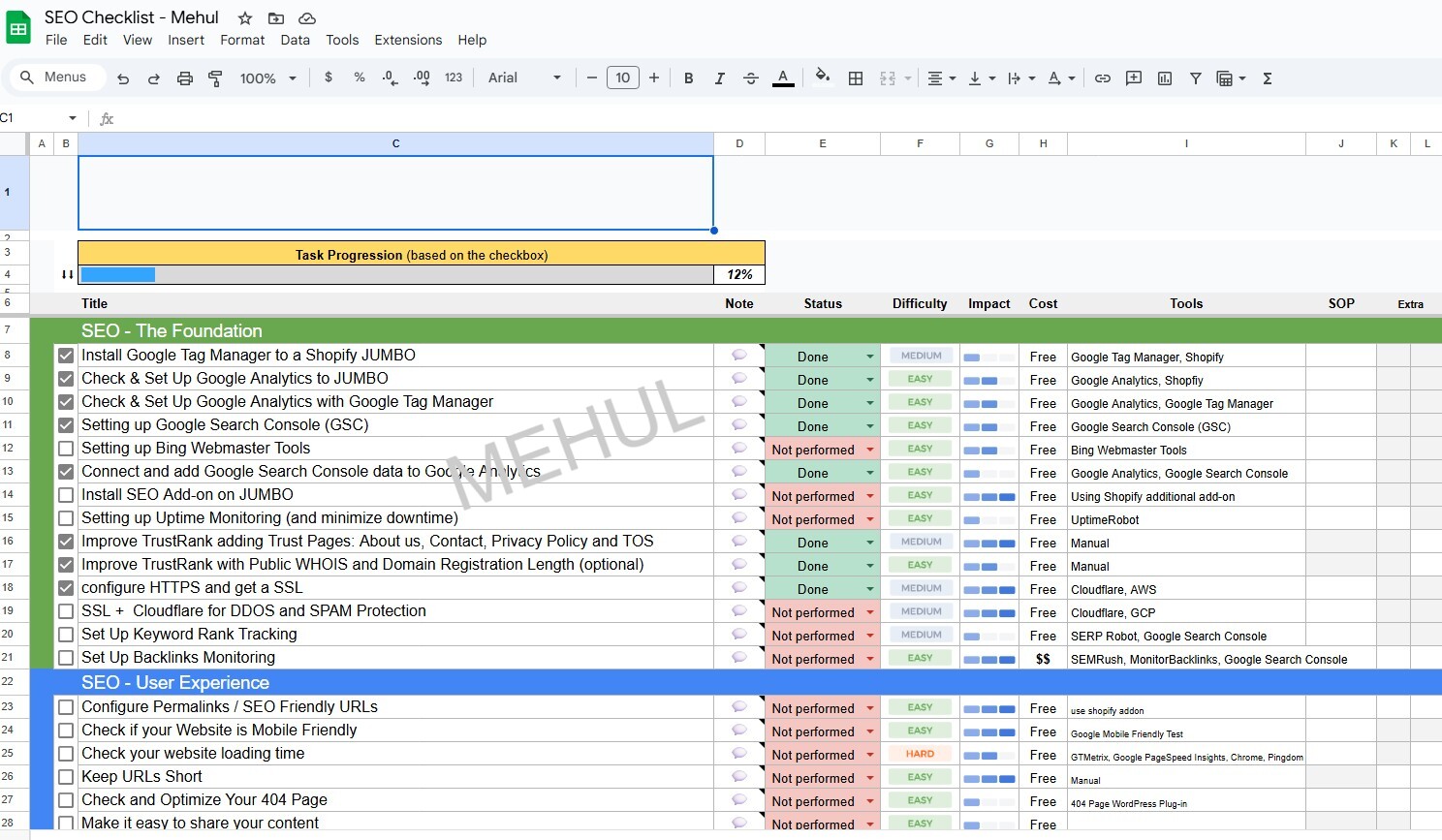Open the Arial font dropdown
The width and height of the screenshot is (1442, 840).
(x=523, y=78)
